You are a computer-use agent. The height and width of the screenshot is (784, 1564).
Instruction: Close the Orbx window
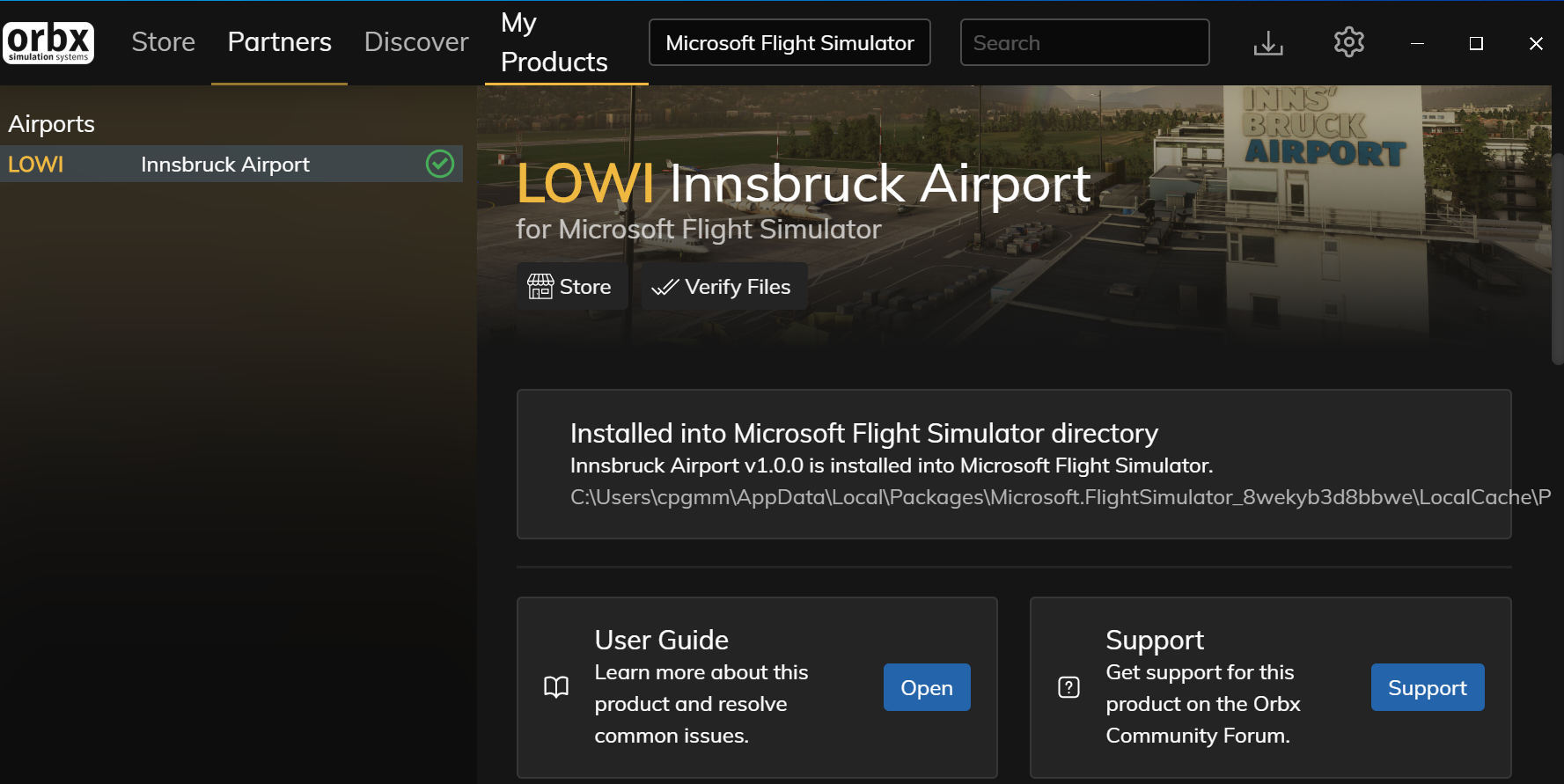[x=1536, y=43]
